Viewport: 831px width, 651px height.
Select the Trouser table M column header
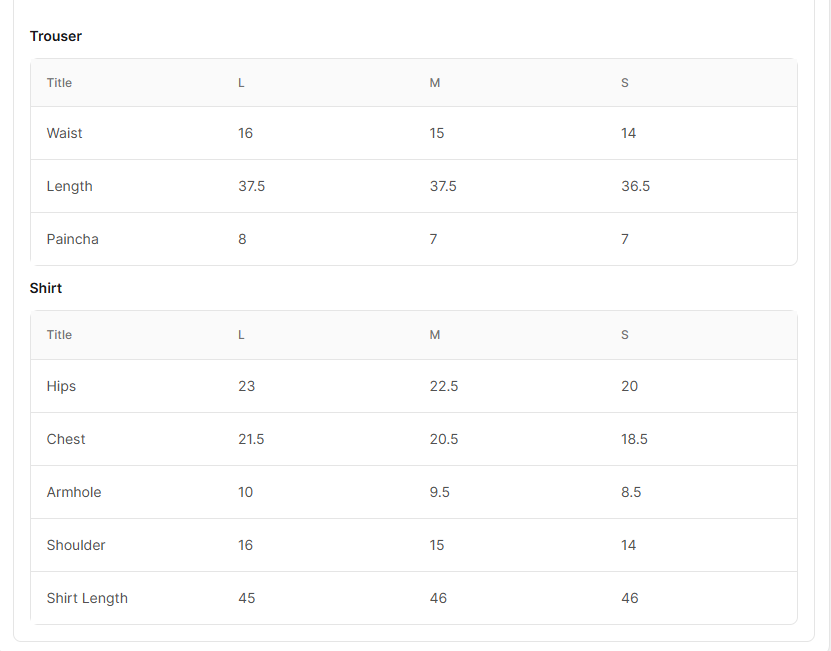click(435, 83)
